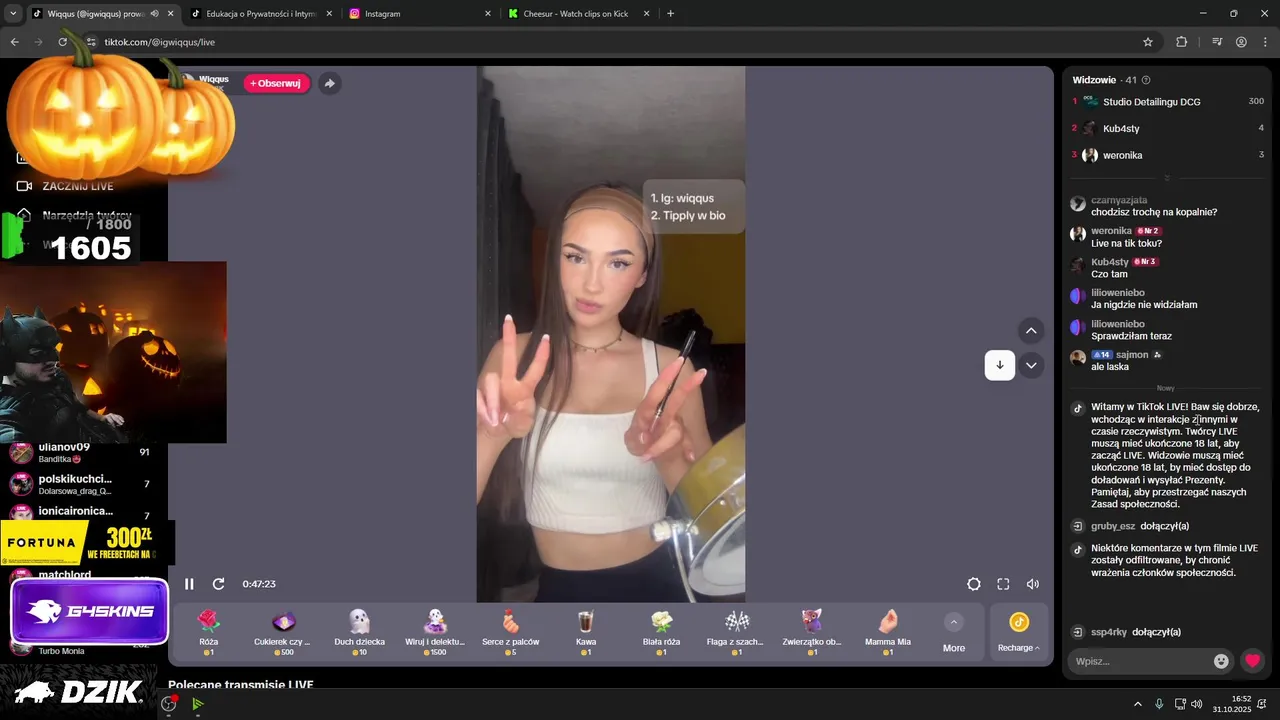
Task: View site information icon in address bar
Action: point(91,42)
